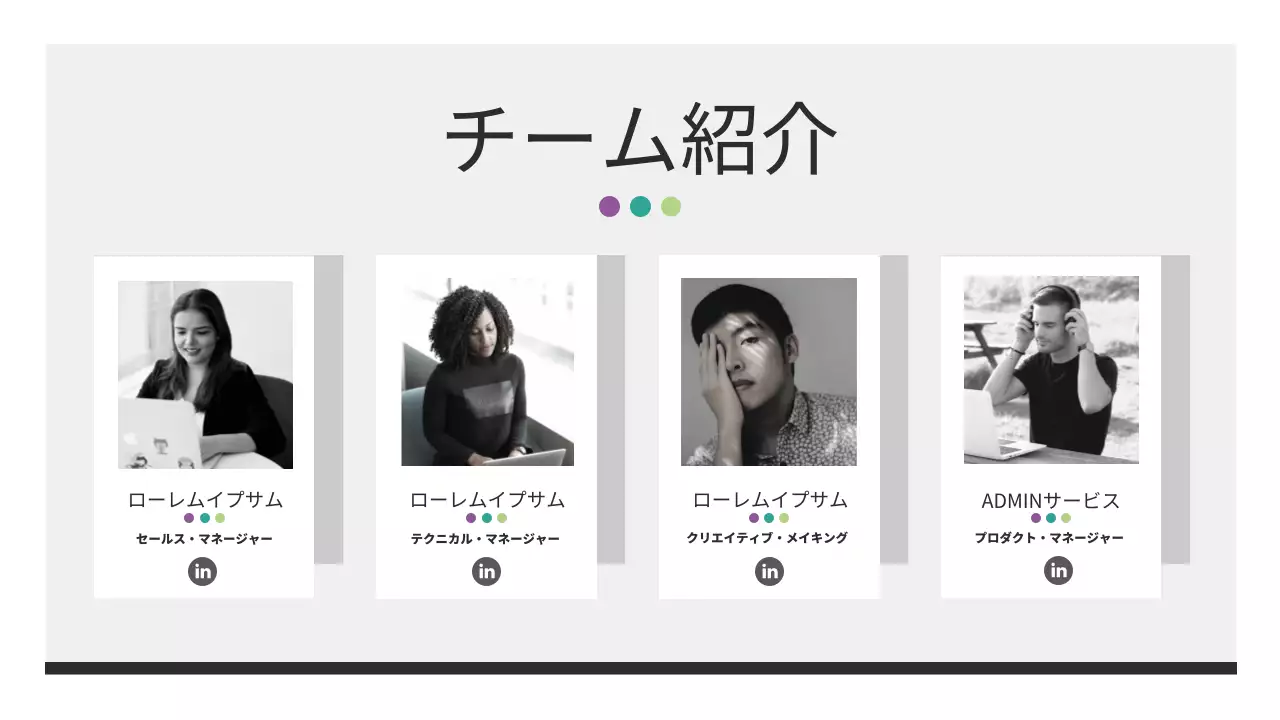
Task: Select the photo of woman with laptop stickers
Action: (x=205, y=375)
